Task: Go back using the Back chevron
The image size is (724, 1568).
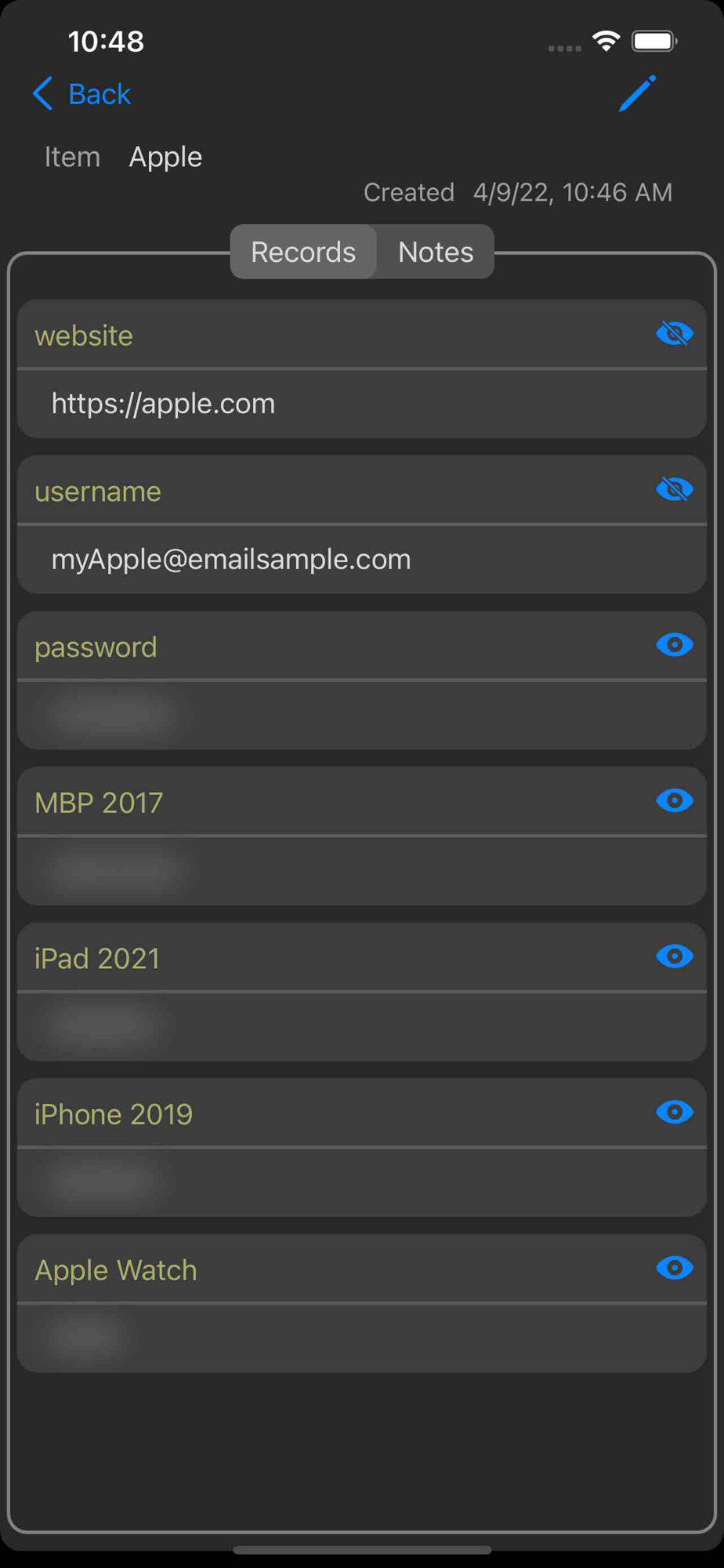Action: pos(43,94)
